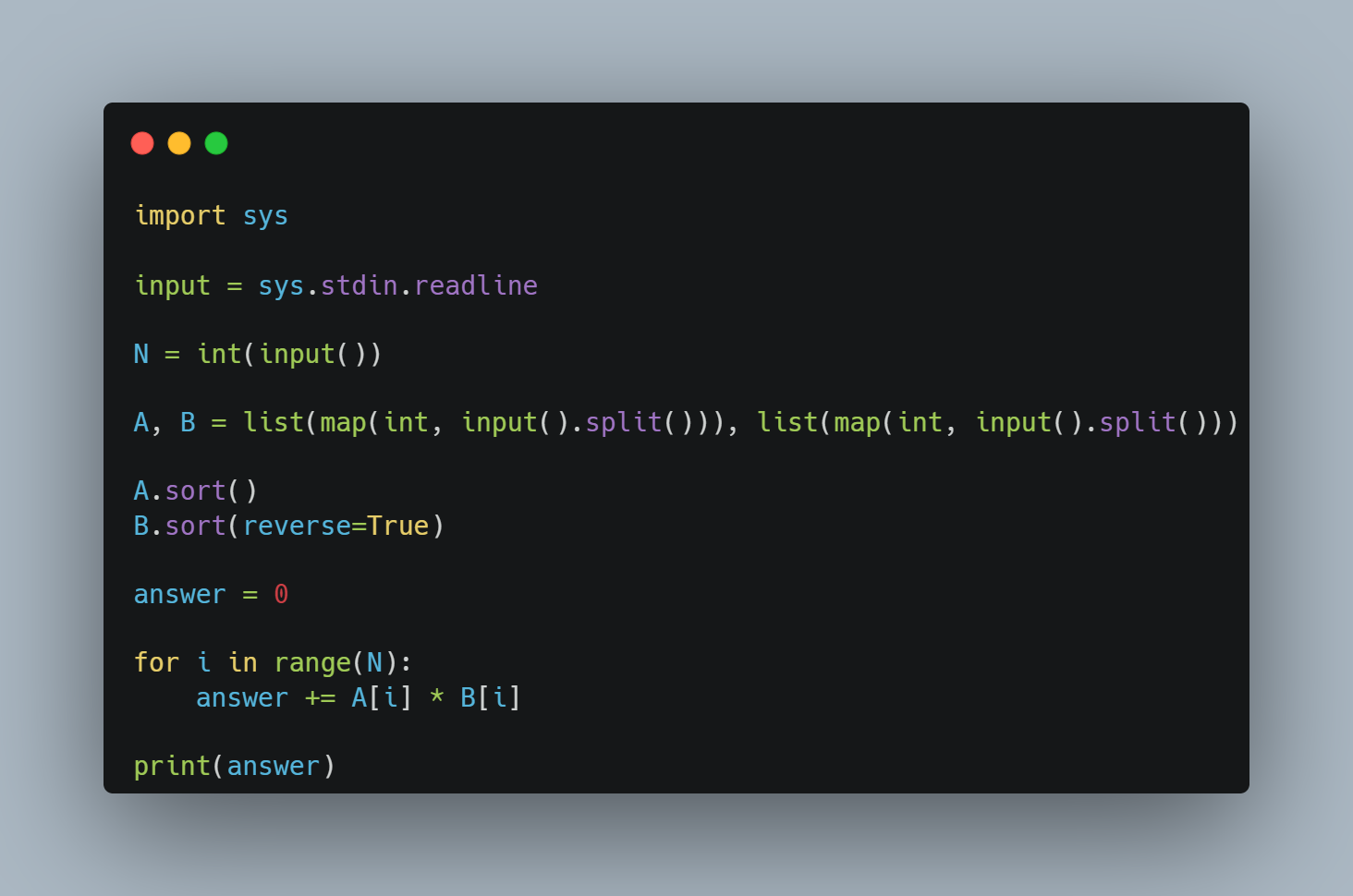This screenshot has height=896, width=1353.
Task: Click the yellow minimize dot
Action: tap(179, 143)
